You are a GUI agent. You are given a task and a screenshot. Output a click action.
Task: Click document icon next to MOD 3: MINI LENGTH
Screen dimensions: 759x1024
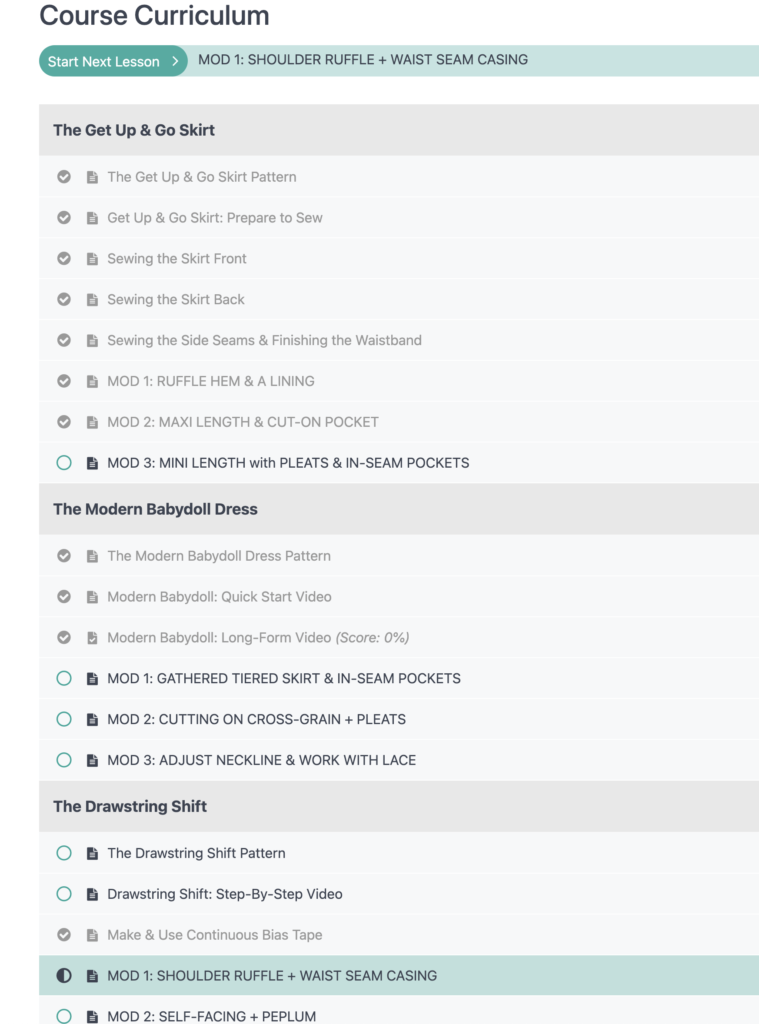click(92, 463)
